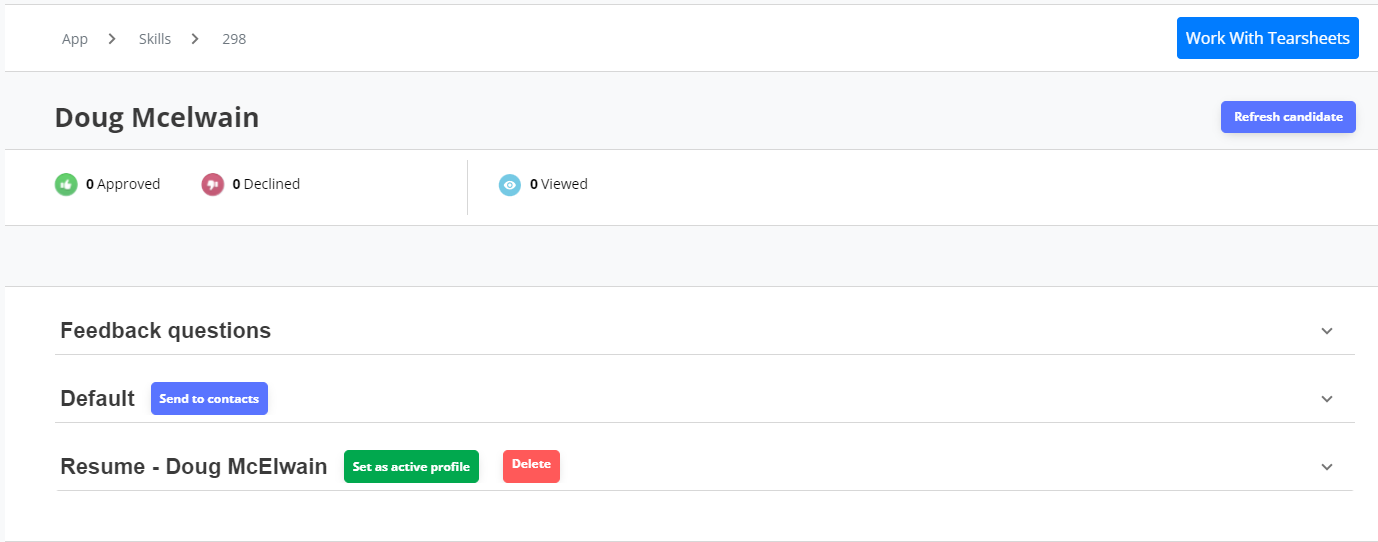Click the Refresh candidate button
1378x542 pixels.
coord(1288,117)
